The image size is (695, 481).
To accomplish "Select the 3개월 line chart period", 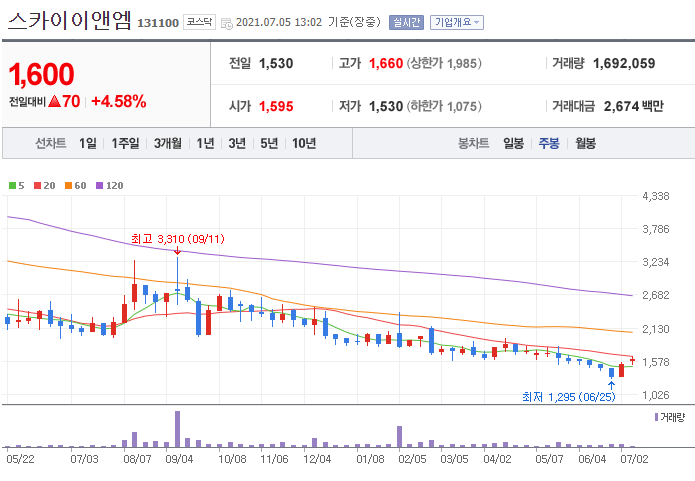I will (168, 143).
